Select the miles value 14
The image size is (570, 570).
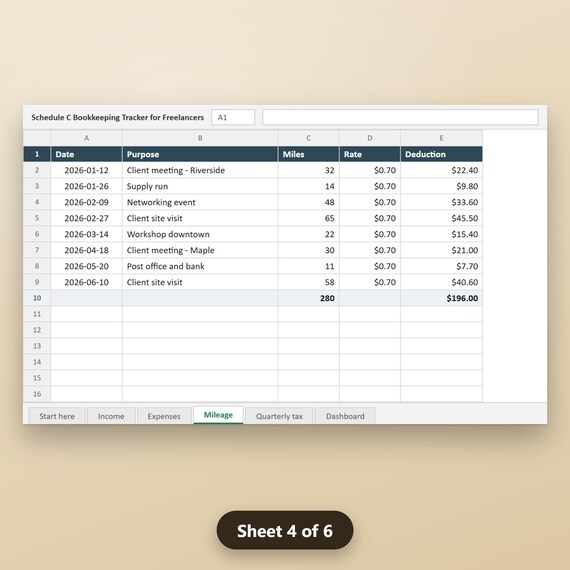(309, 186)
